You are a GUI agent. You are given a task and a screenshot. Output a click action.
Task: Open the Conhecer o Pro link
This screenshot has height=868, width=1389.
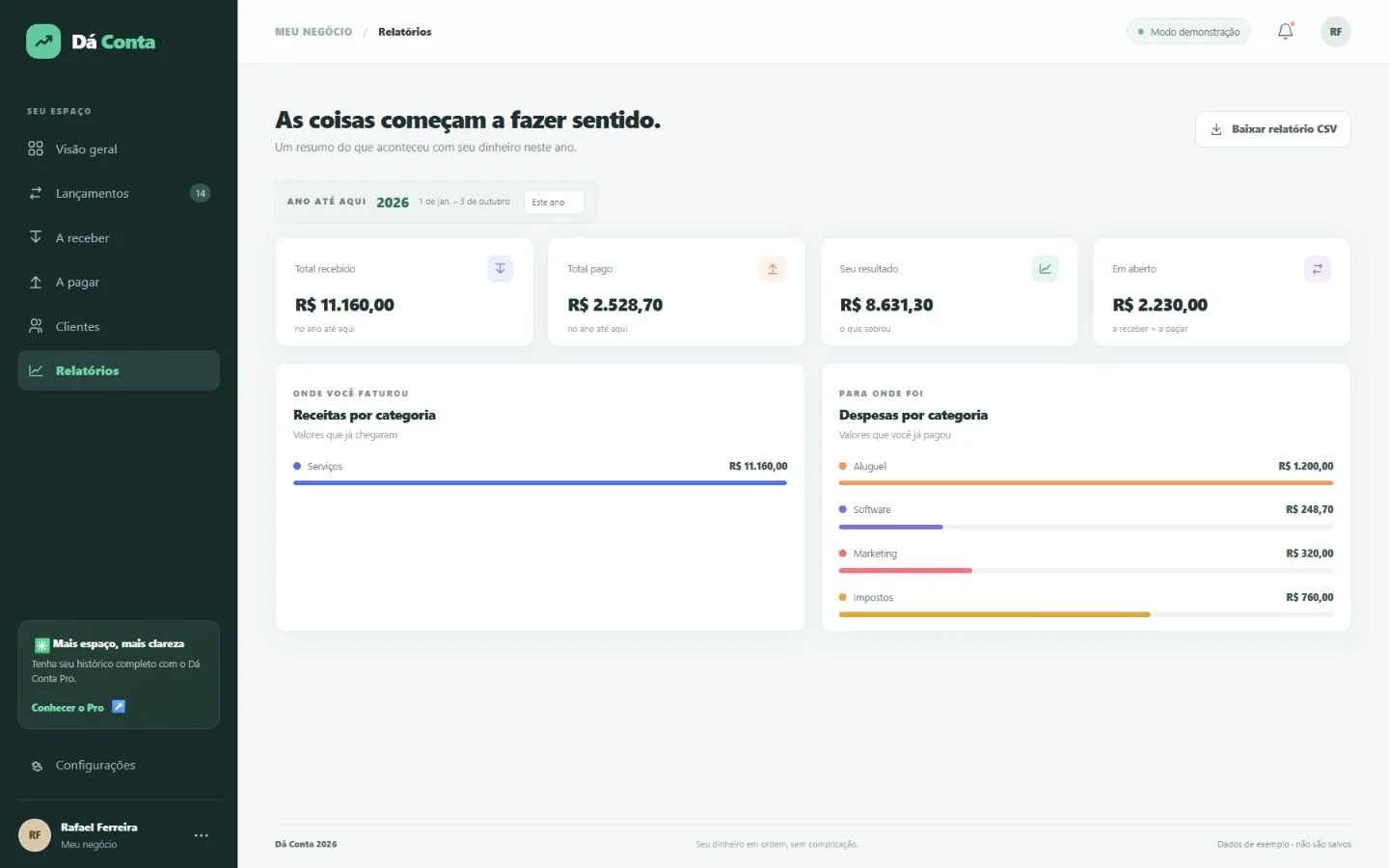68,707
